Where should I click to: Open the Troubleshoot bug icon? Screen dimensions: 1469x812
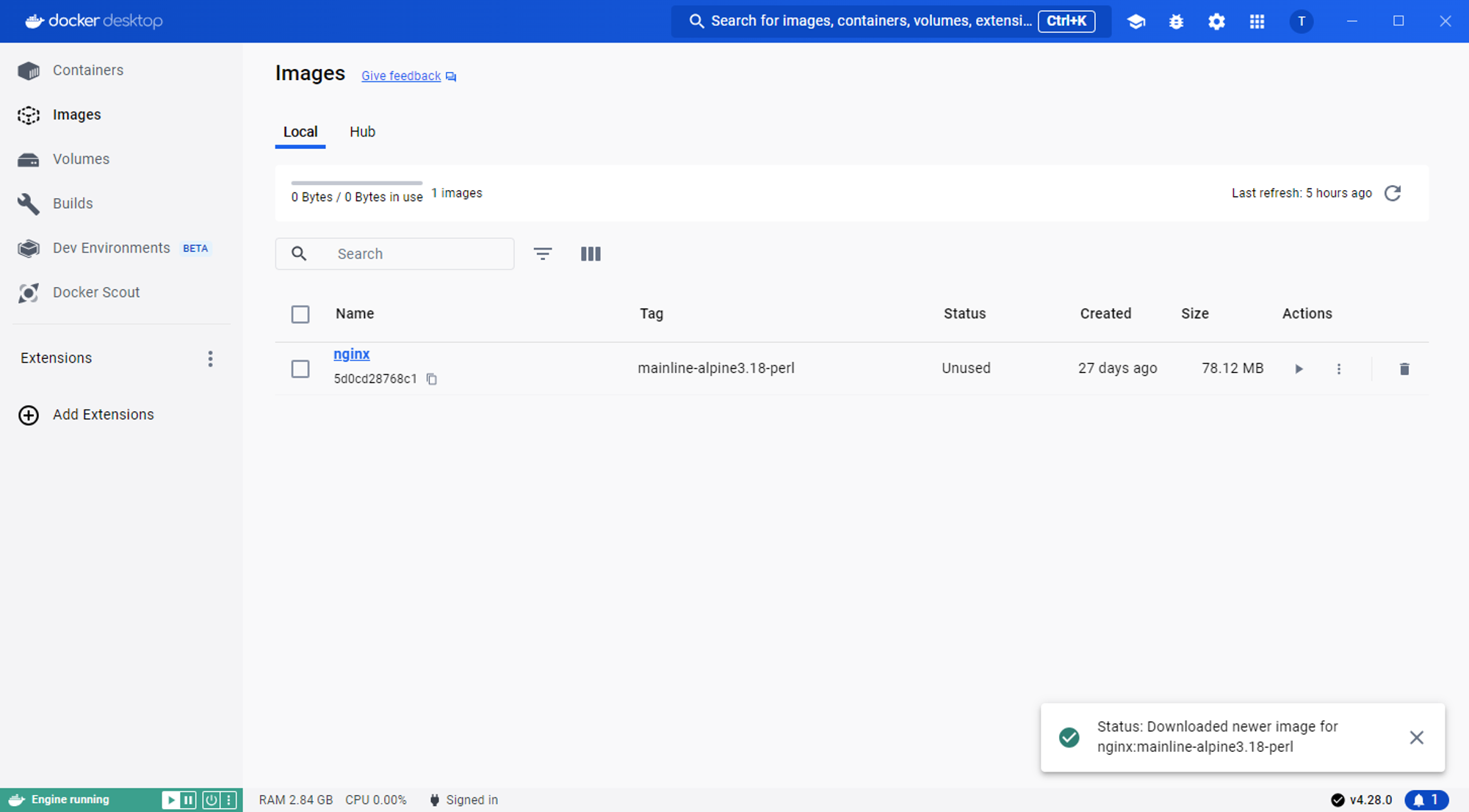tap(1176, 21)
